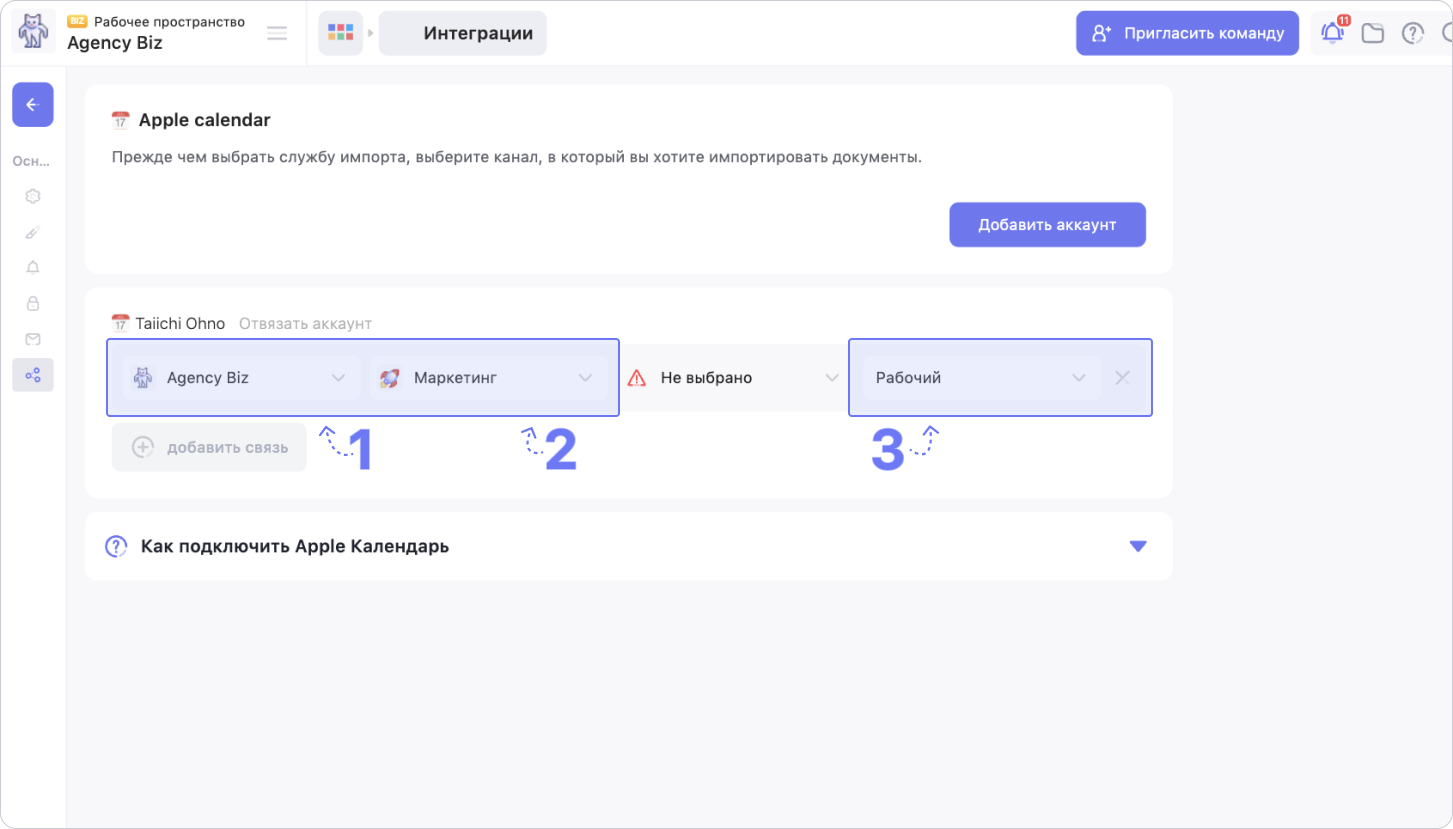
Task: Click the Интеграции breadcrumb tab
Action: click(x=477, y=33)
